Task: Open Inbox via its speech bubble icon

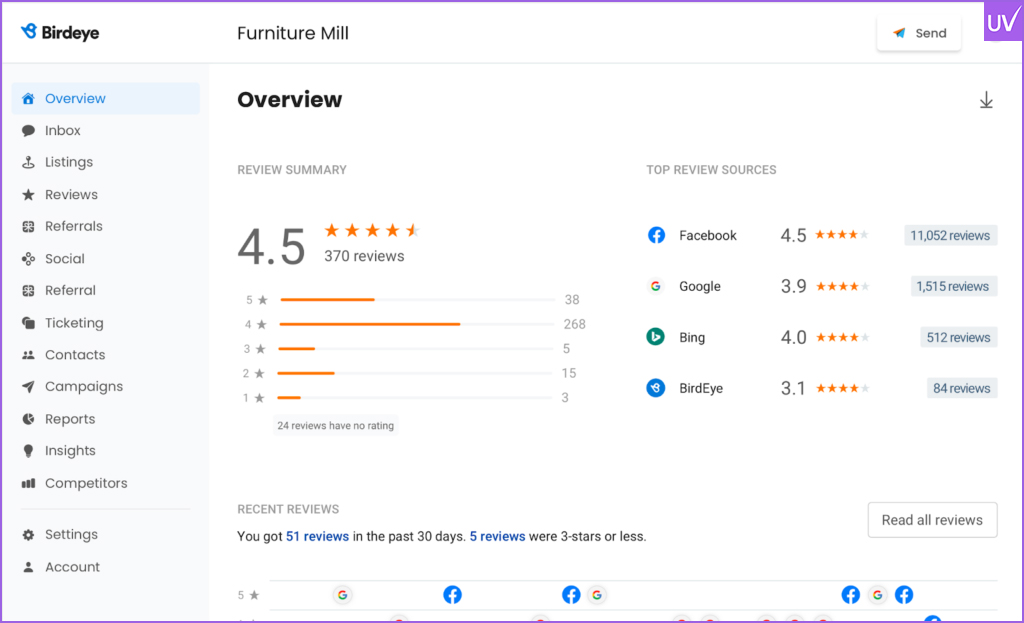Action: 28,131
